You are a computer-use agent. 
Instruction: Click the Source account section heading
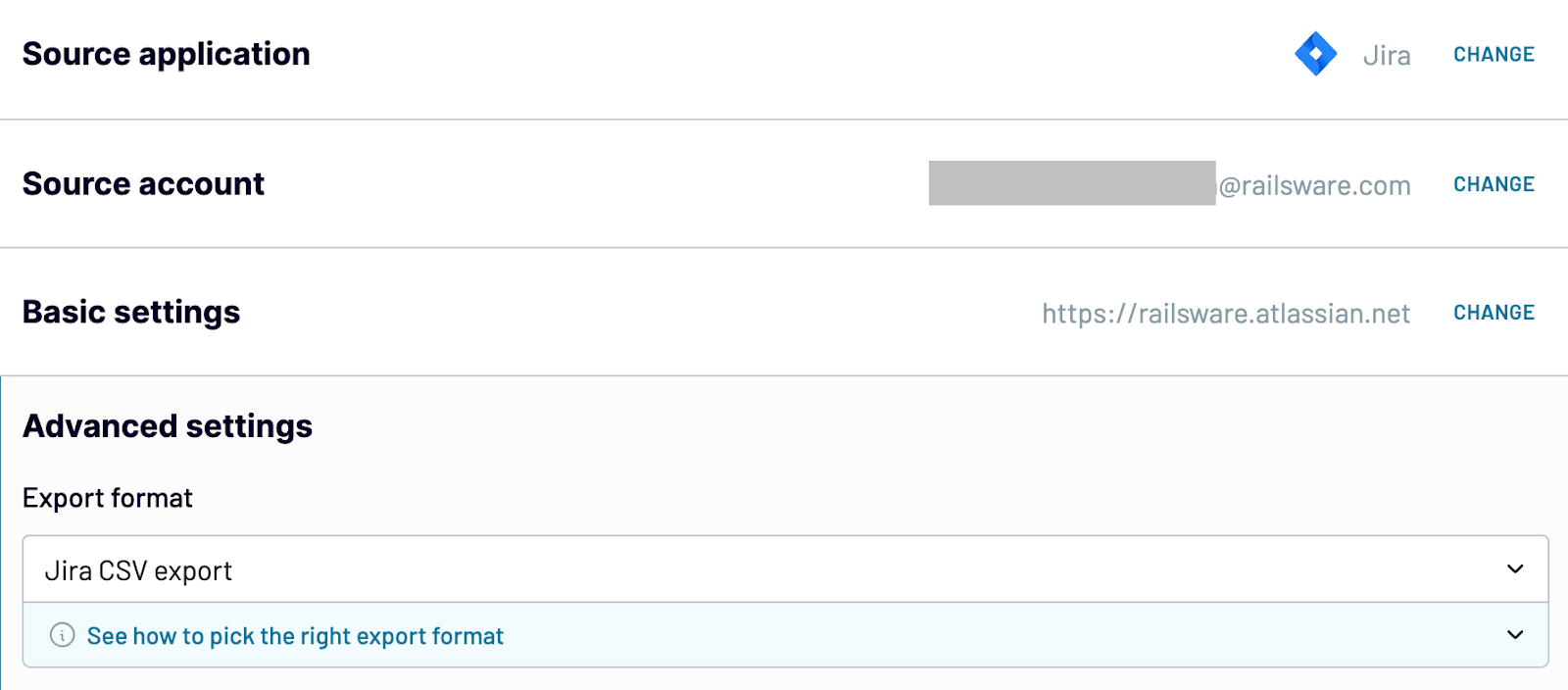click(x=143, y=183)
